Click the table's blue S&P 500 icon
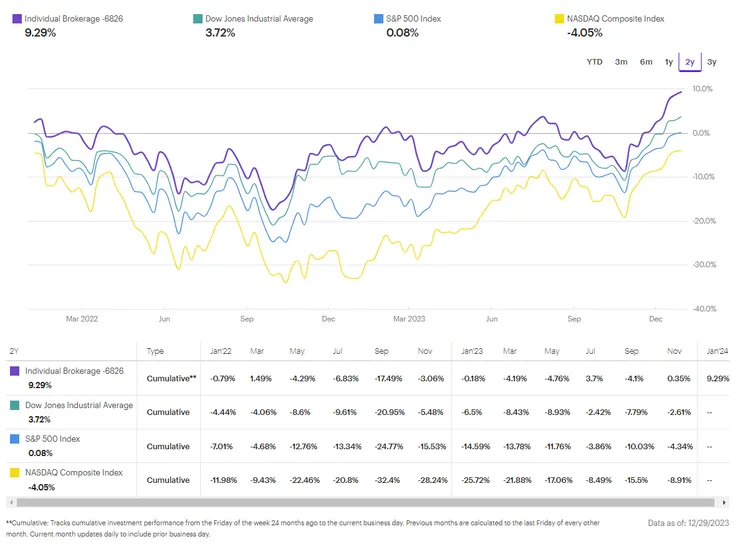The width and height of the screenshot is (740, 545). (x=15, y=439)
